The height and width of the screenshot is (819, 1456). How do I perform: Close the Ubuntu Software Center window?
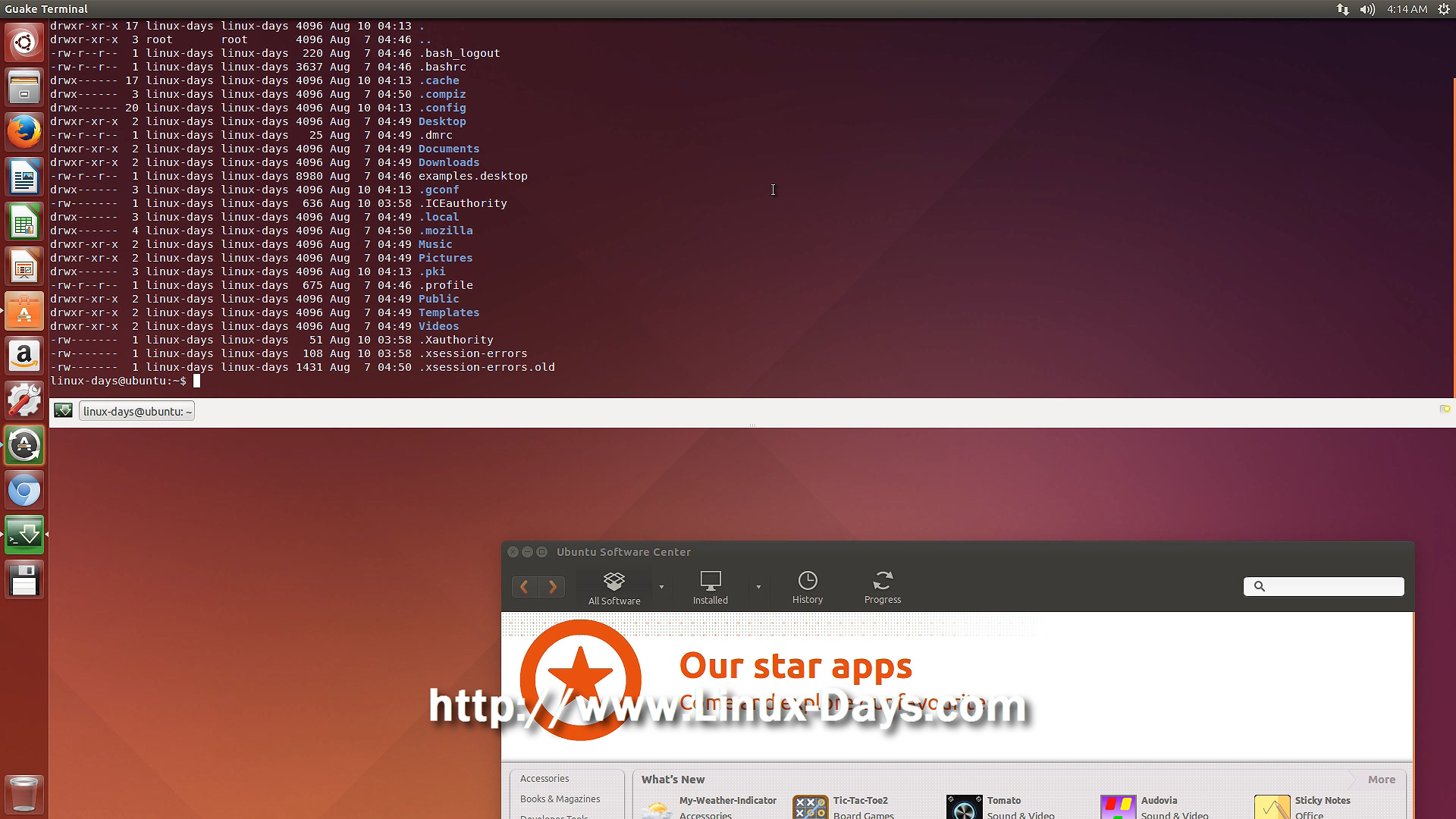click(x=513, y=552)
